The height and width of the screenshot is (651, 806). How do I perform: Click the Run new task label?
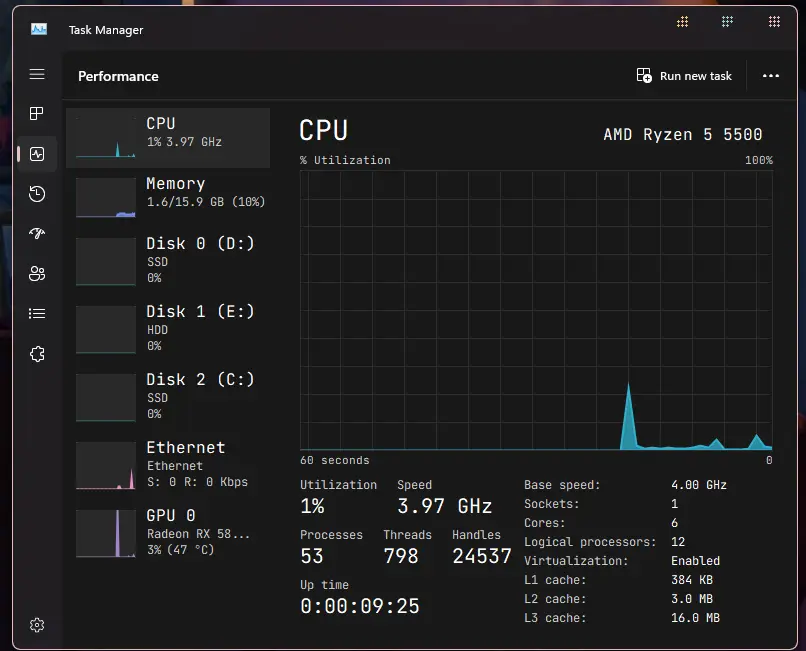tap(695, 76)
